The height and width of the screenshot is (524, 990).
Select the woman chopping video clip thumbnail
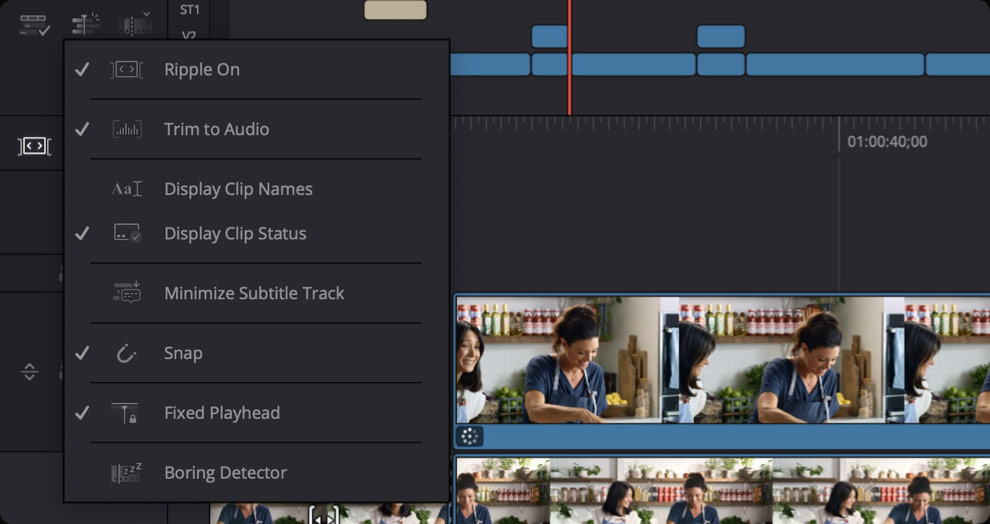(566, 360)
